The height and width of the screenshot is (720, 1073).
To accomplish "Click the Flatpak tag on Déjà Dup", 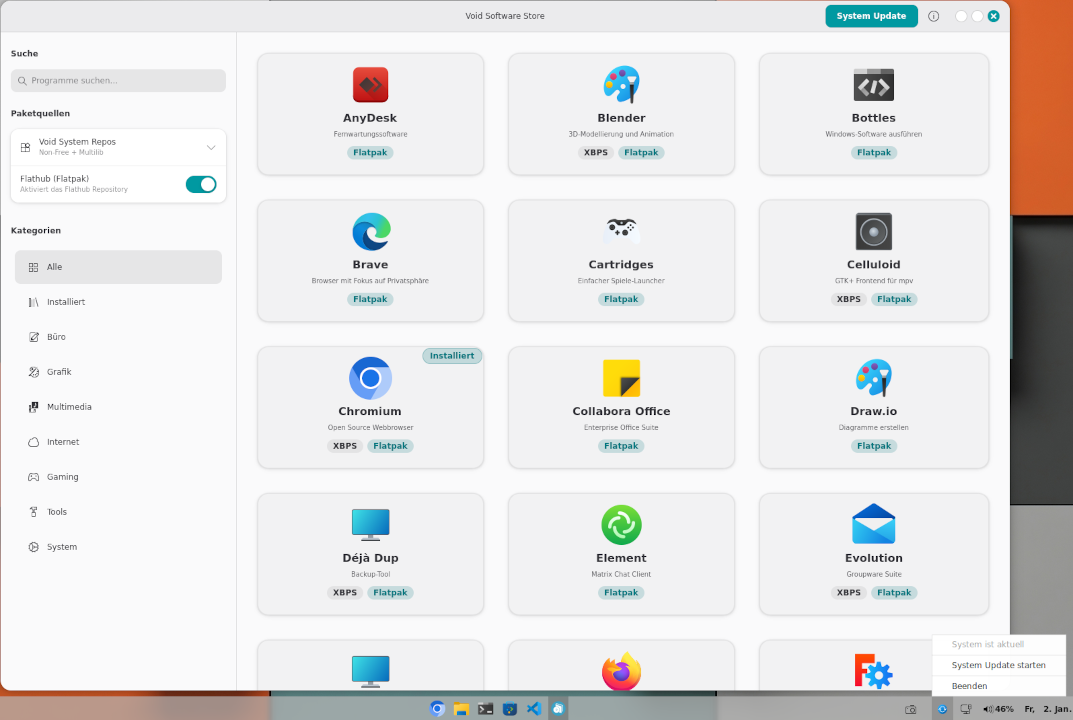I will click(x=390, y=593).
